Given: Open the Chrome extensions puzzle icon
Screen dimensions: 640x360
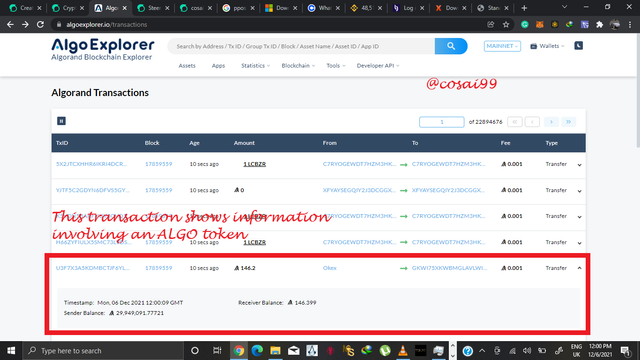Looking at the screenshot, I should pyautogui.click(x=599, y=24).
